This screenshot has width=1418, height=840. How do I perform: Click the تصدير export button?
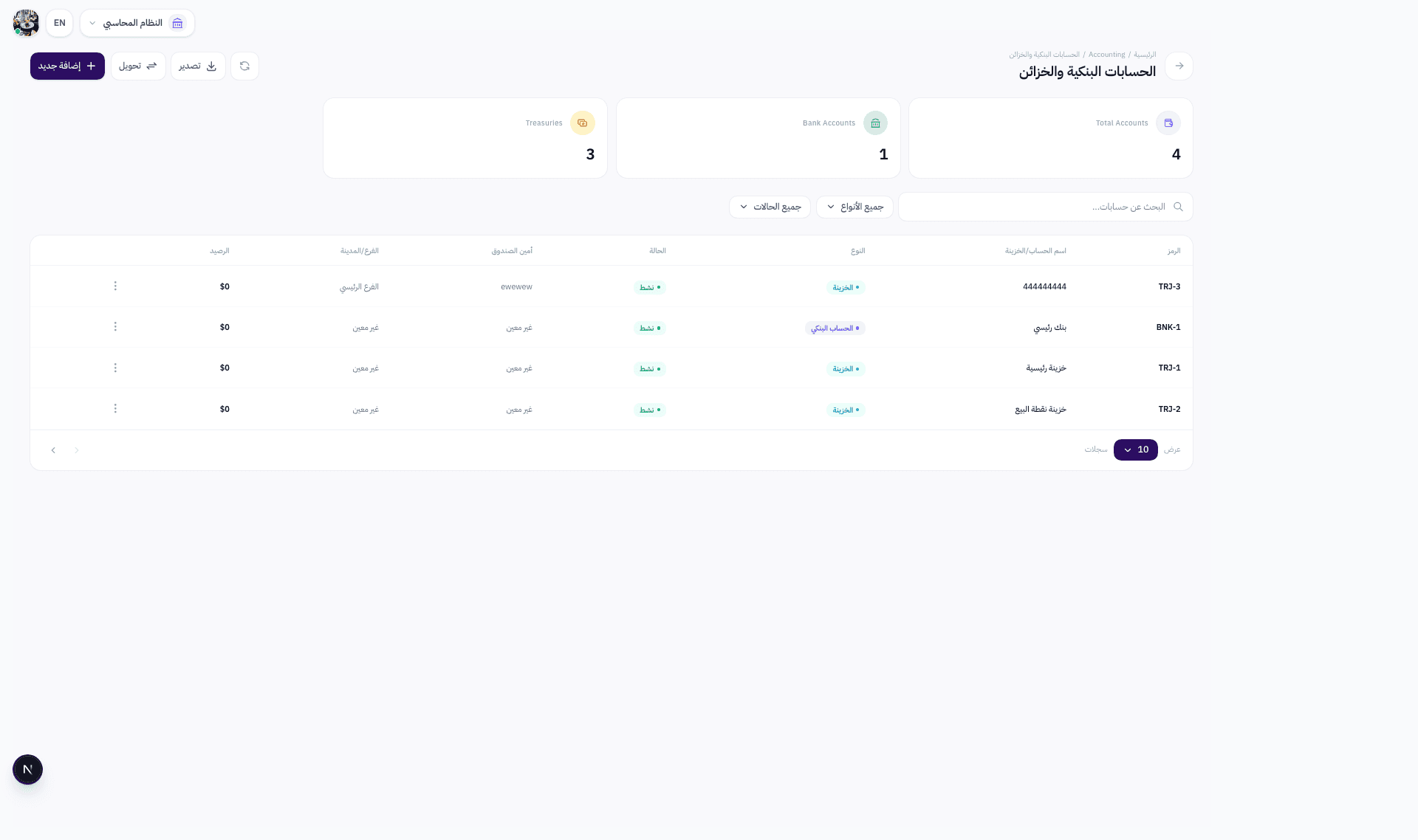tap(198, 66)
